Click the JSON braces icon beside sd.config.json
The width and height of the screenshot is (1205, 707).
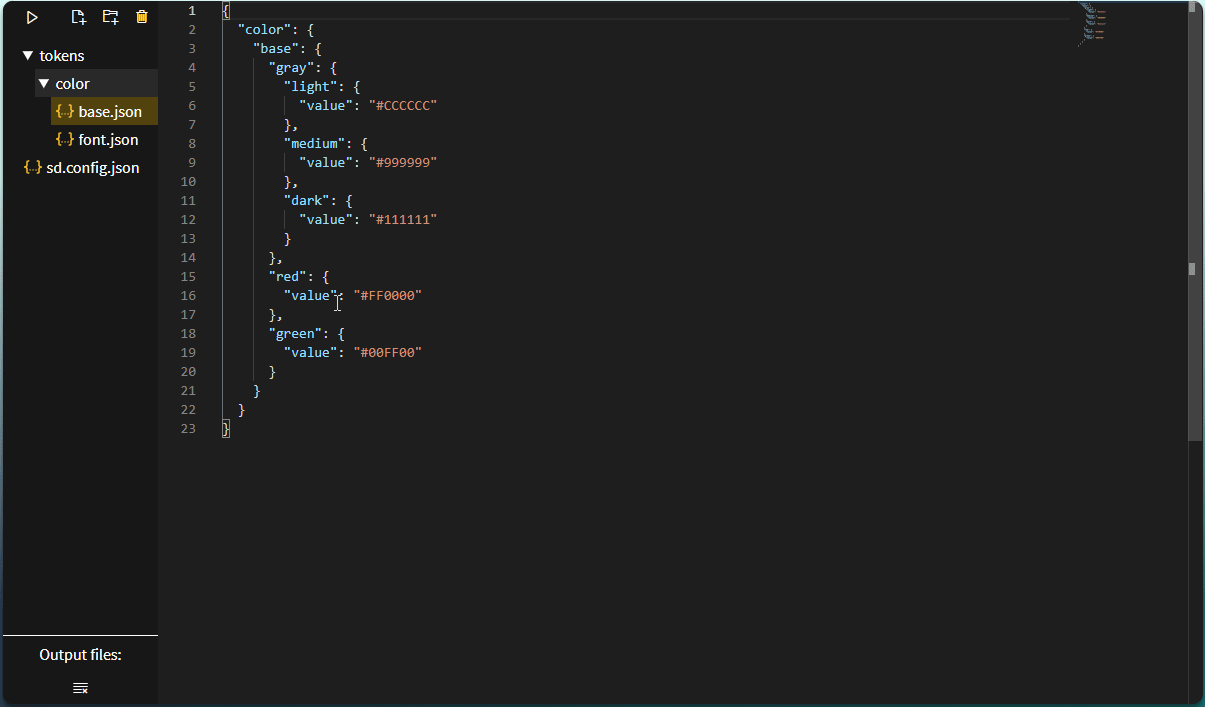(33, 168)
